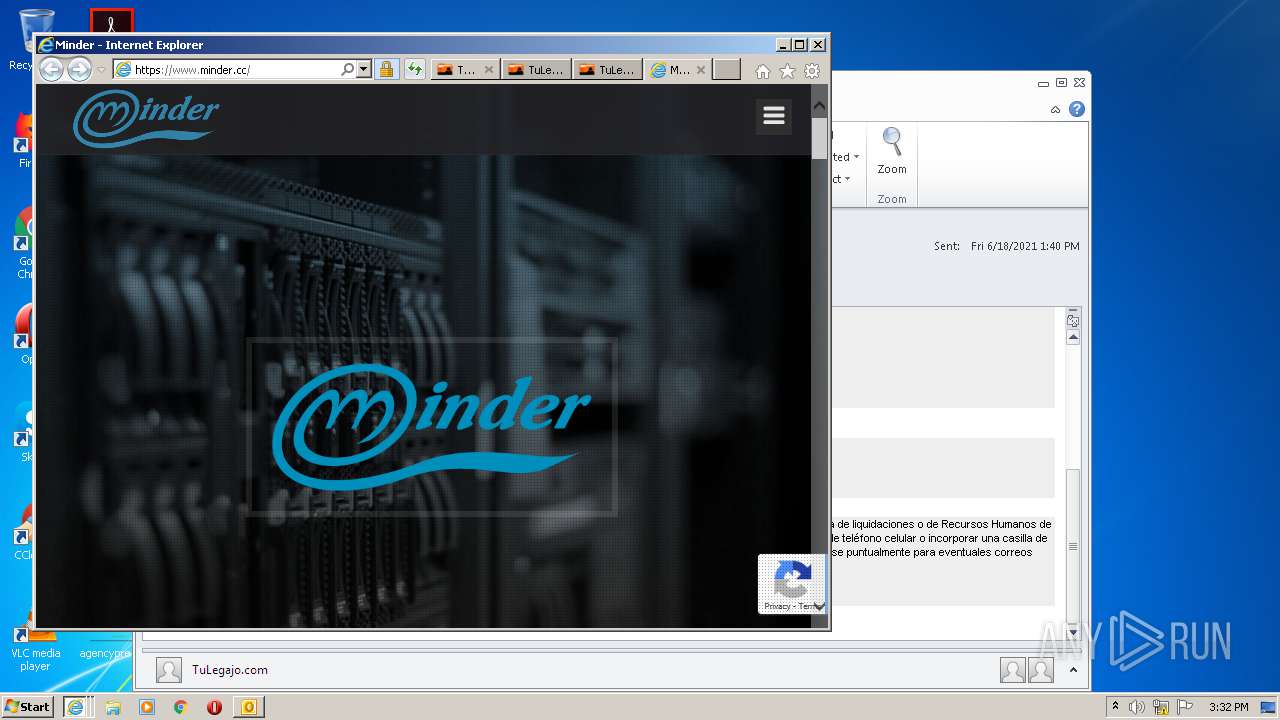1280x720 pixels.
Task: Switch to the third TuLegajo tab
Action: click(609, 70)
